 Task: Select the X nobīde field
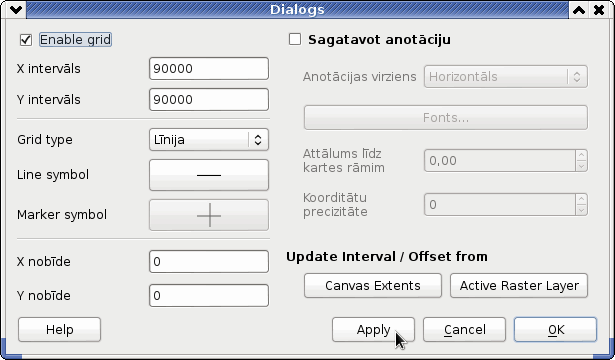(209, 262)
